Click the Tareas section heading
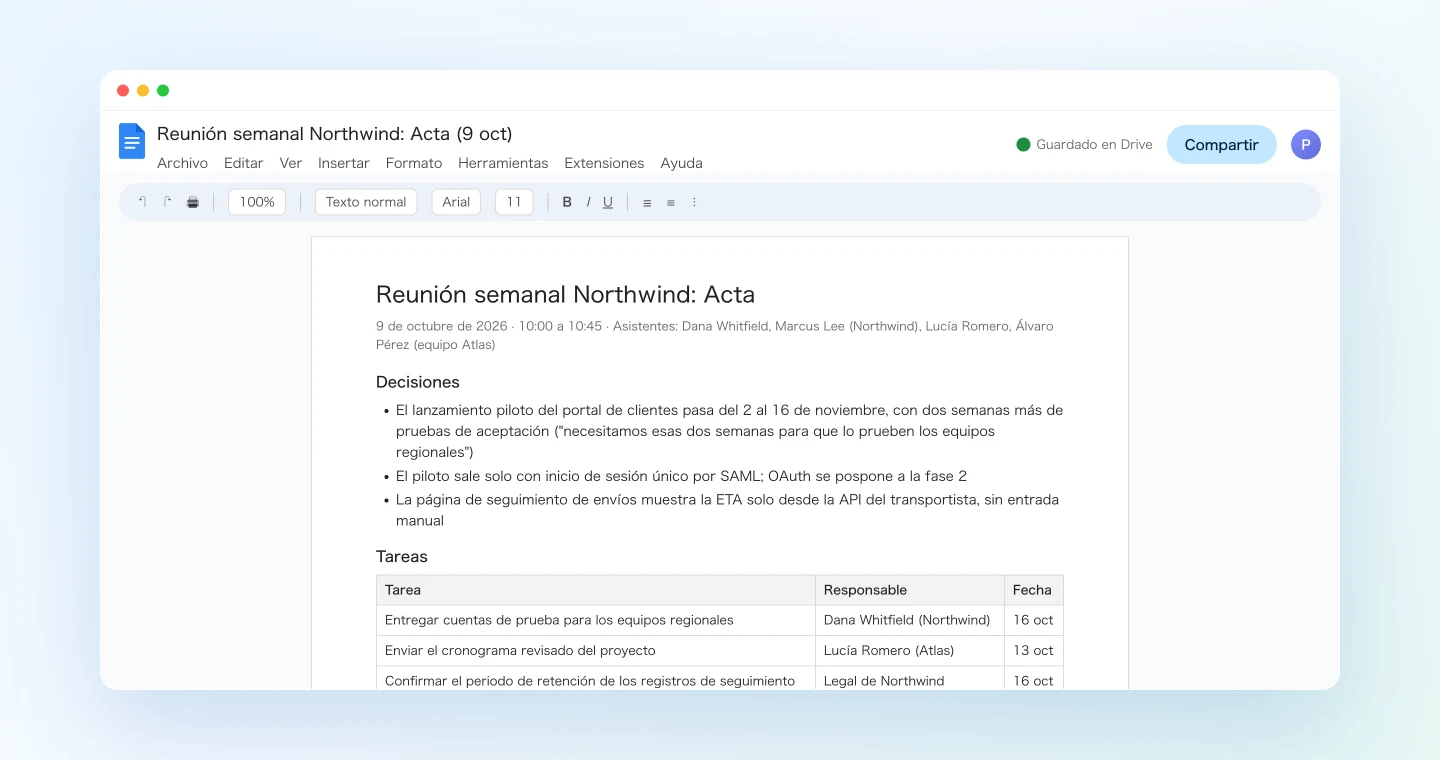Viewport: 1440px width, 760px height. (402, 557)
